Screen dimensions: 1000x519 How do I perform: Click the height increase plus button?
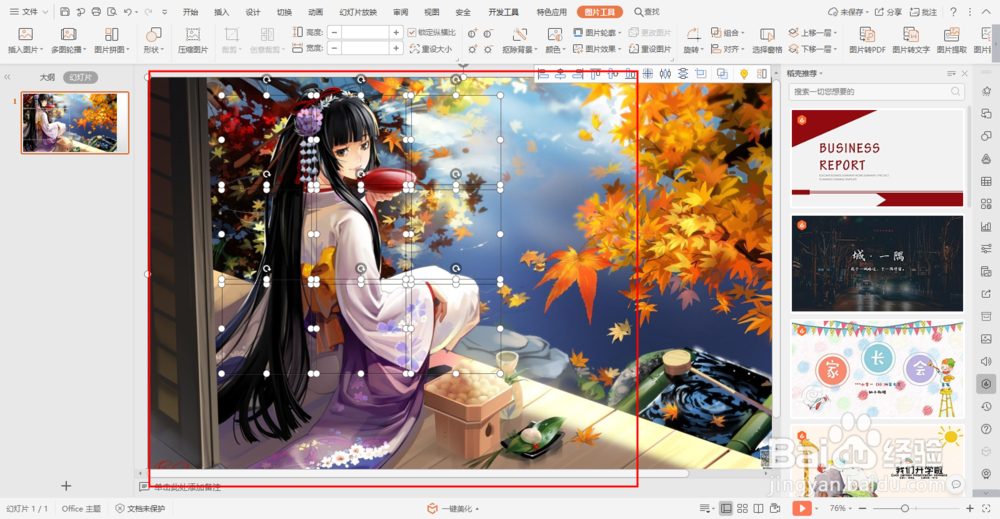click(x=396, y=33)
